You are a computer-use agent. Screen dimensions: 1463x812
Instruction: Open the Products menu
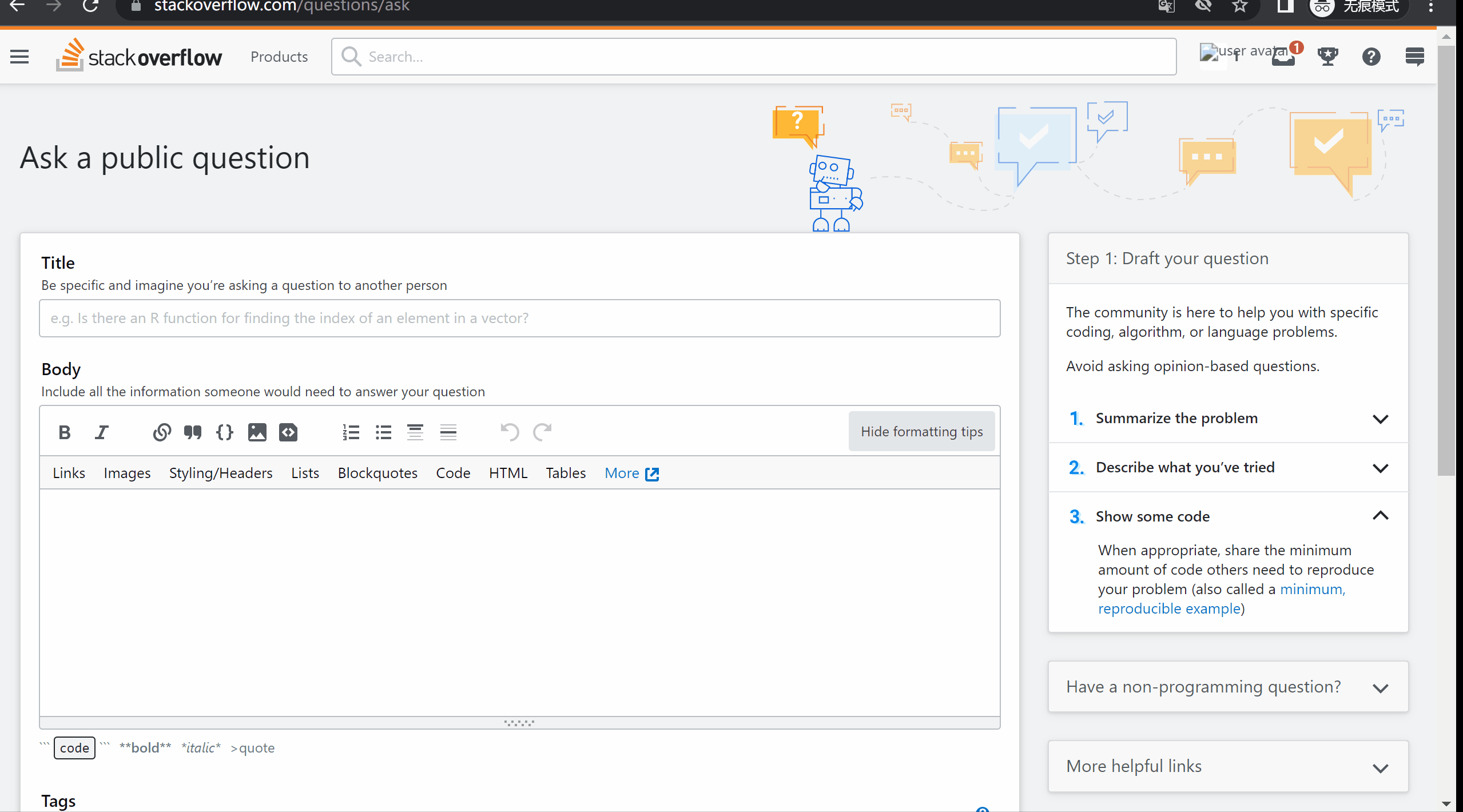279,57
